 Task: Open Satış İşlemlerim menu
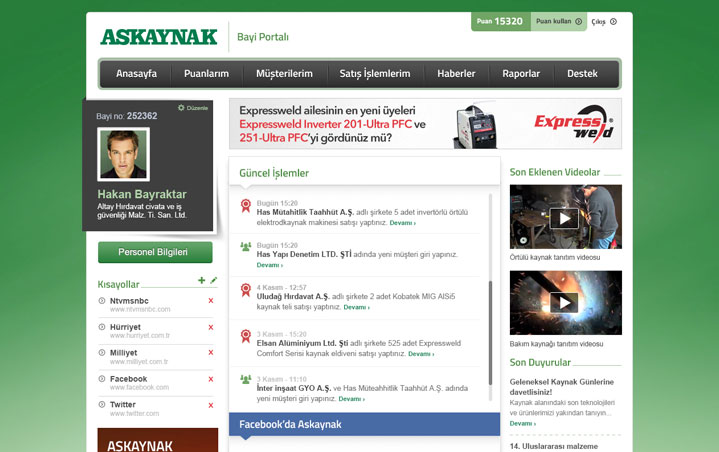tap(375, 73)
